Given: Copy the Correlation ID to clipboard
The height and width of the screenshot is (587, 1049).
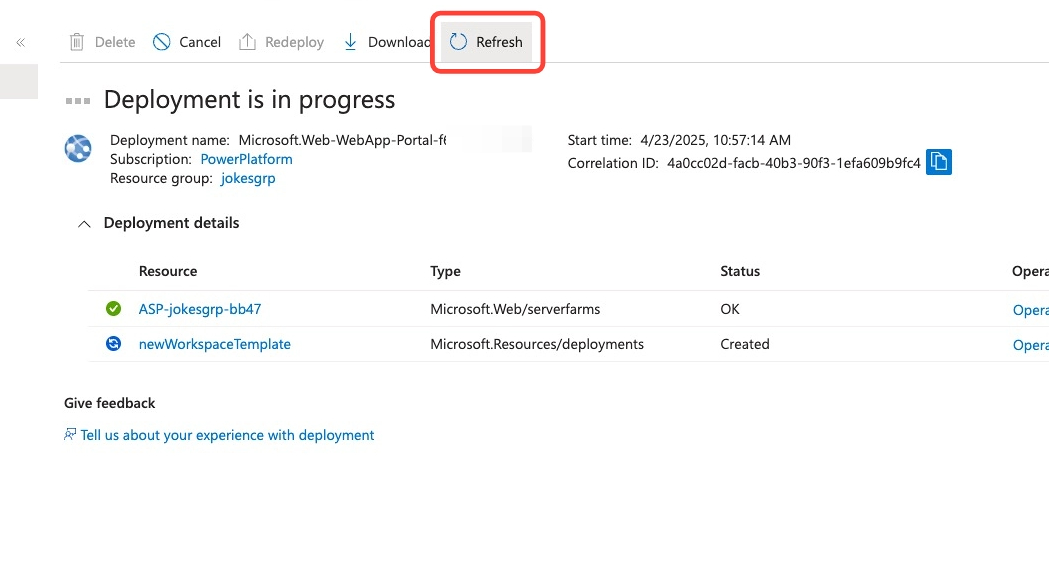Looking at the screenshot, I should point(938,162).
